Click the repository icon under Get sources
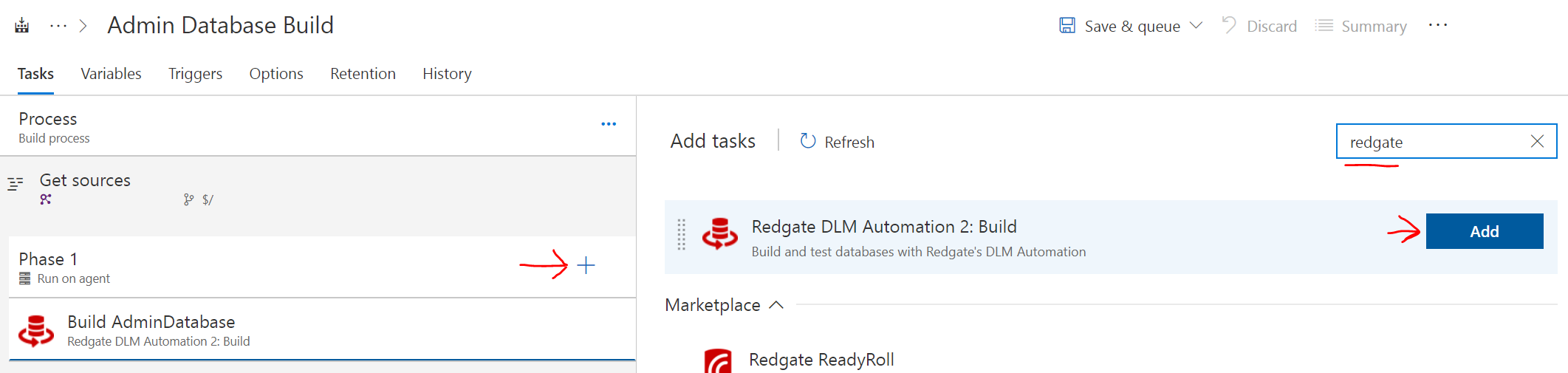Screen dimensions: 1568x373 pyautogui.click(x=46, y=199)
